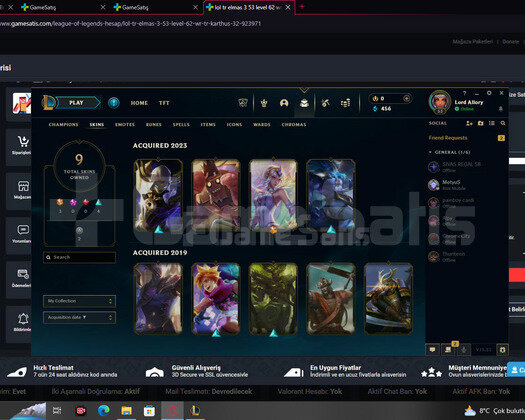Open the Acquisition date sort dropdown
This screenshot has height=420, width=525.
pyautogui.click(x=80, y=317)
